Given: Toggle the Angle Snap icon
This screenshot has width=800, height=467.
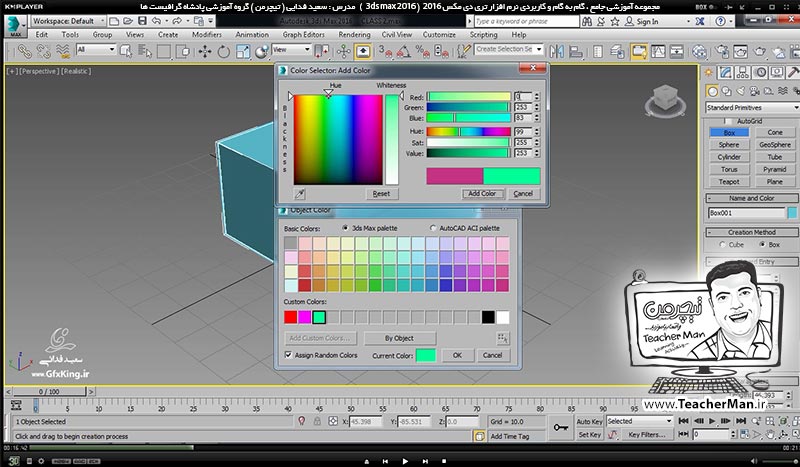Looking at the screenshot, I should tap(403, 51).
